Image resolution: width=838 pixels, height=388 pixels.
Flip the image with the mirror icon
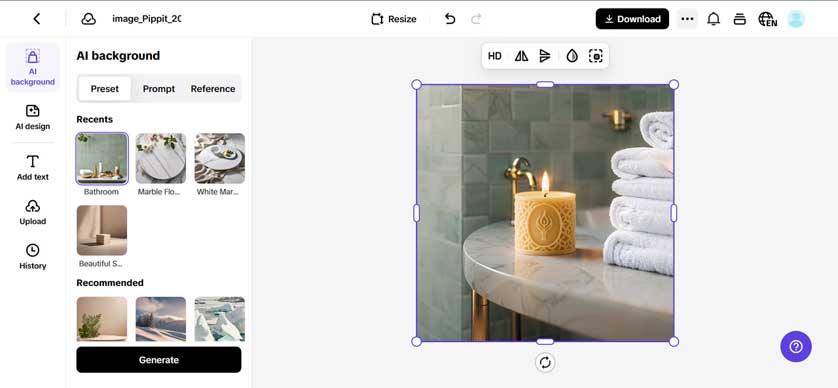point(521,56)
